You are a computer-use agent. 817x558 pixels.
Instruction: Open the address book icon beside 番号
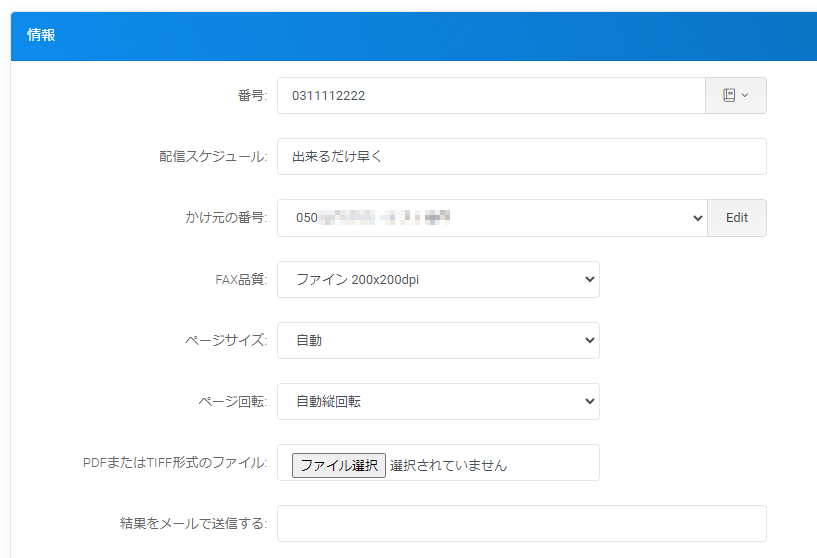(x=729, y=95)
